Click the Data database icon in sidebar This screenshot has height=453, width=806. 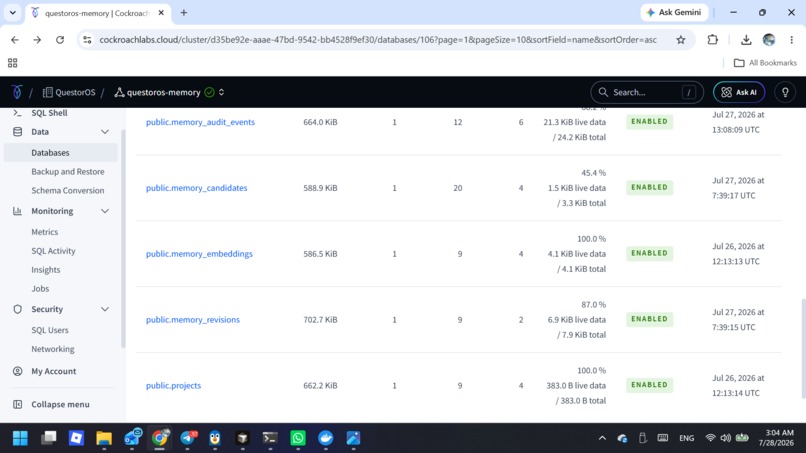click(17, 132)
